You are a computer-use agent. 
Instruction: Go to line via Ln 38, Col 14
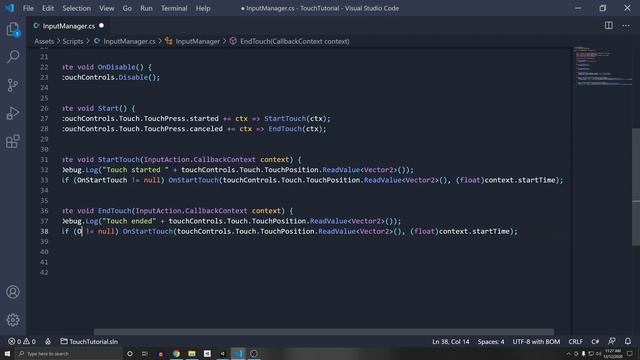click(x=451, y=341)
